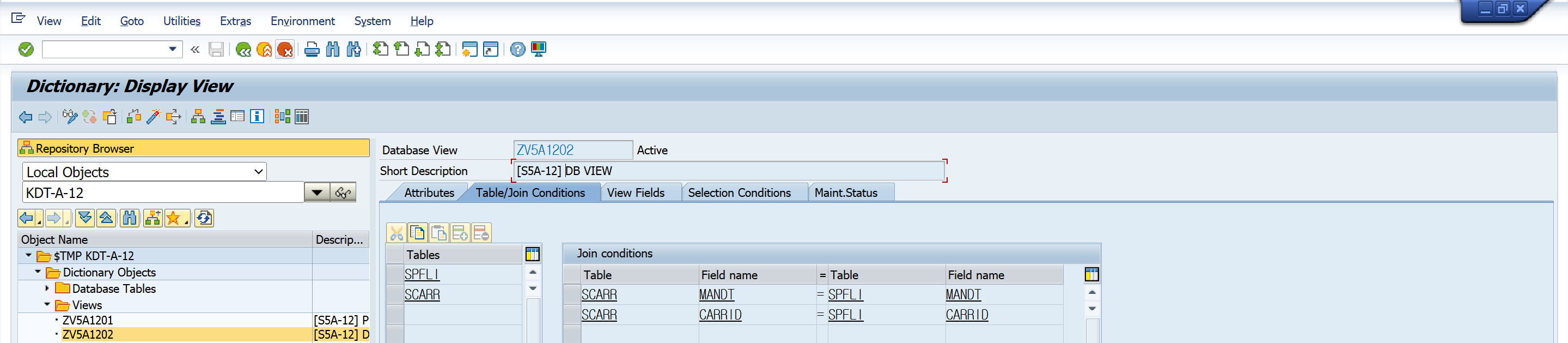Click the Print icon in toolbar
Screen dimensions: 1568x343
[x=312, y=49]
